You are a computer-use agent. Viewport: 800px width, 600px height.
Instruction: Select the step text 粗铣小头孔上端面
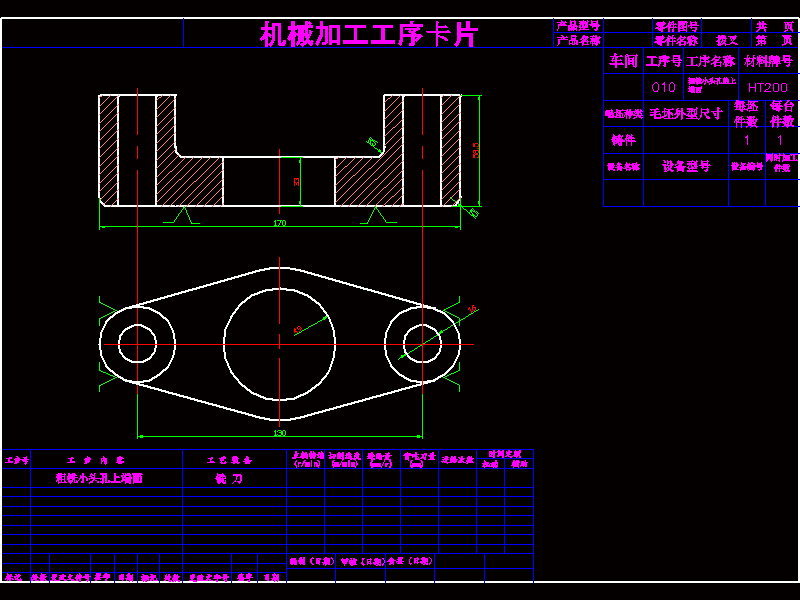point(99,478)
